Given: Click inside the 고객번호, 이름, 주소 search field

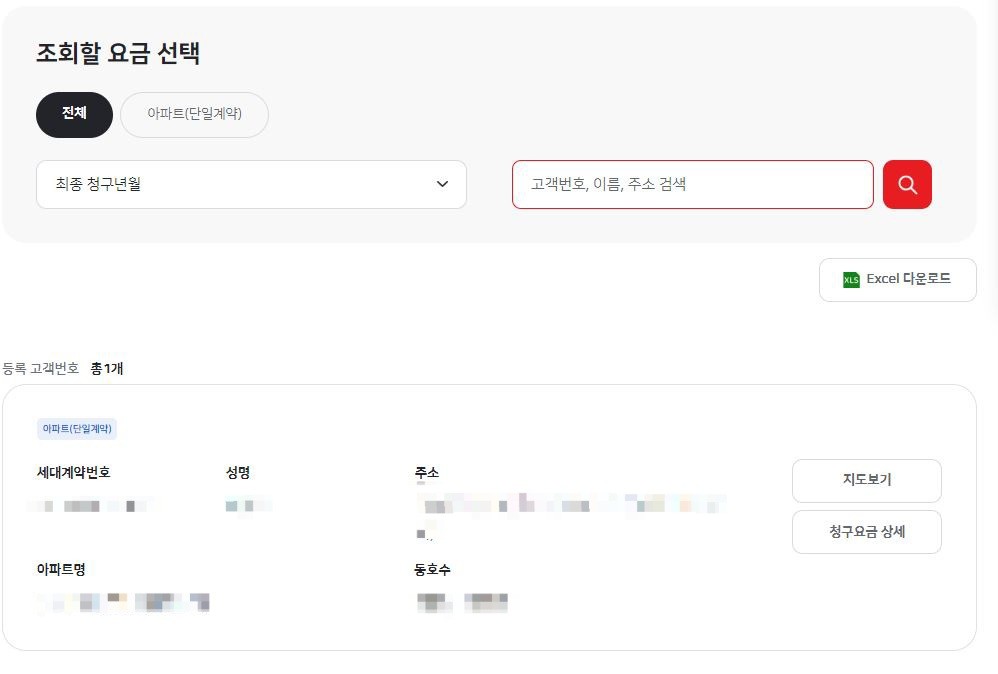Looking at the screenshot, I should (x=692, y=184).
